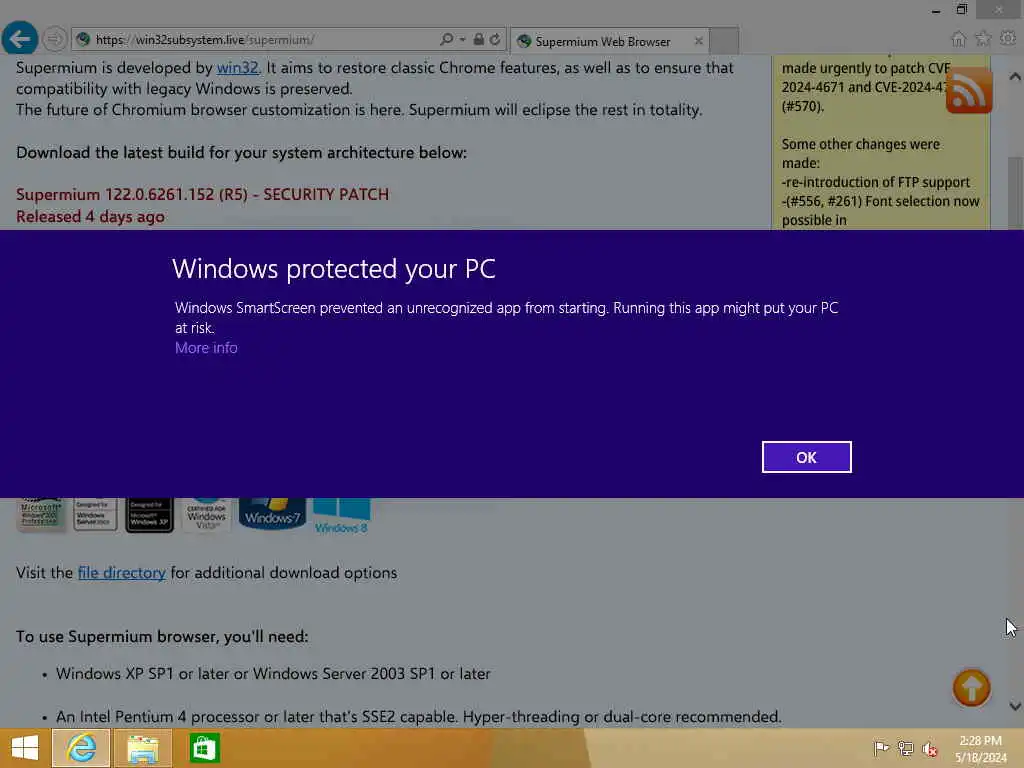Screen dimensions: 1024x768
Task: Click the muted volume tray icon
Action: (x=930, y=749)
